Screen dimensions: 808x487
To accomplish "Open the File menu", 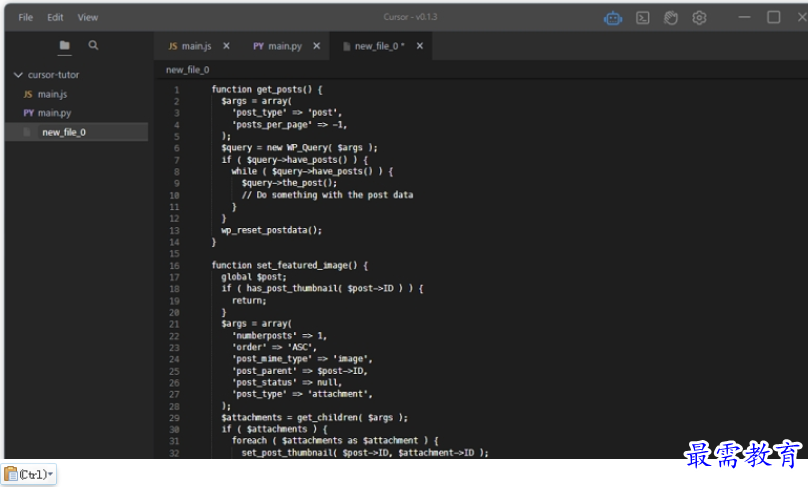I will point(25,18).
